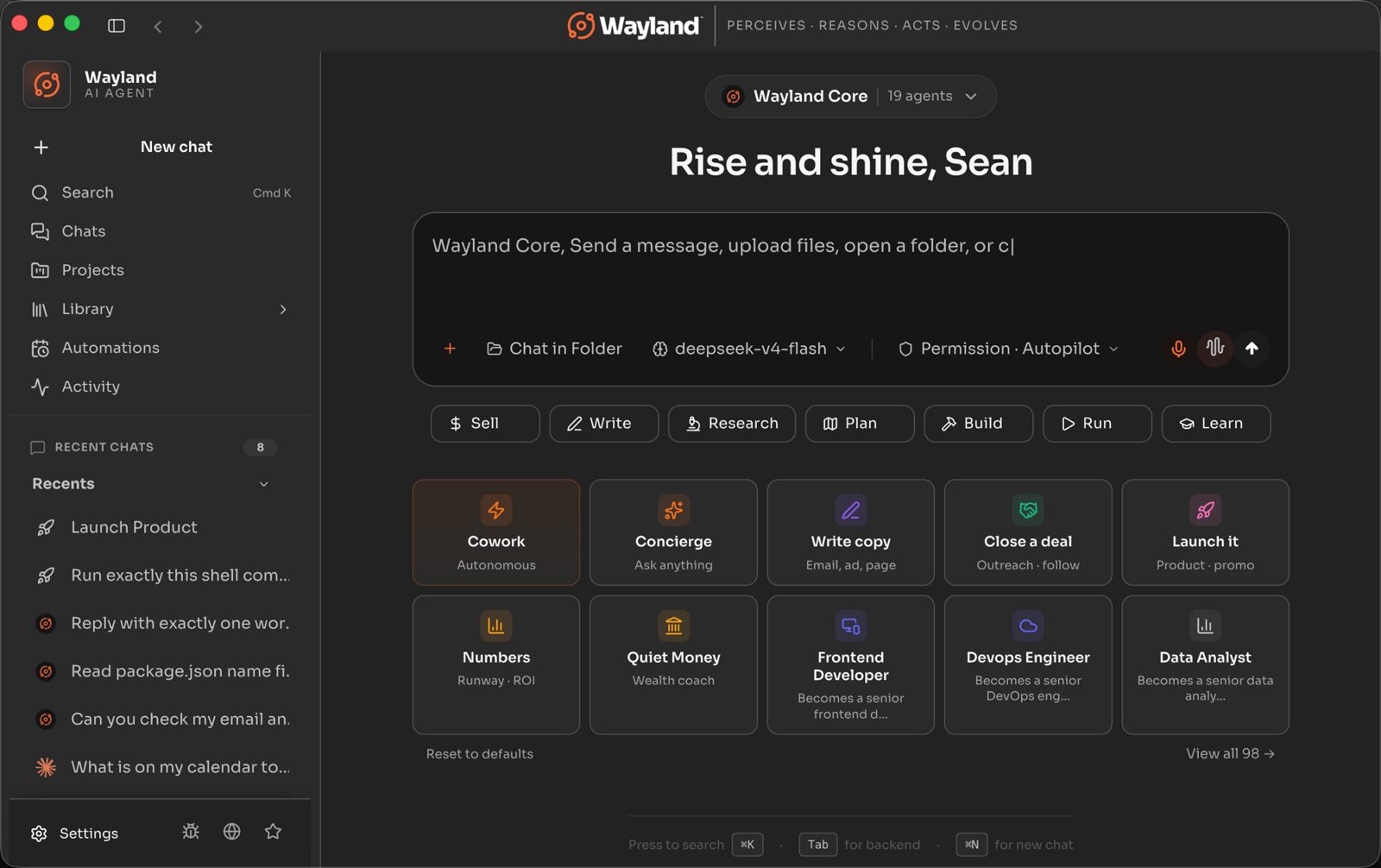The width and height of the screenshot is (1381, 868).
Task: Select the Run category chip
Action: tap(1097, 424)
